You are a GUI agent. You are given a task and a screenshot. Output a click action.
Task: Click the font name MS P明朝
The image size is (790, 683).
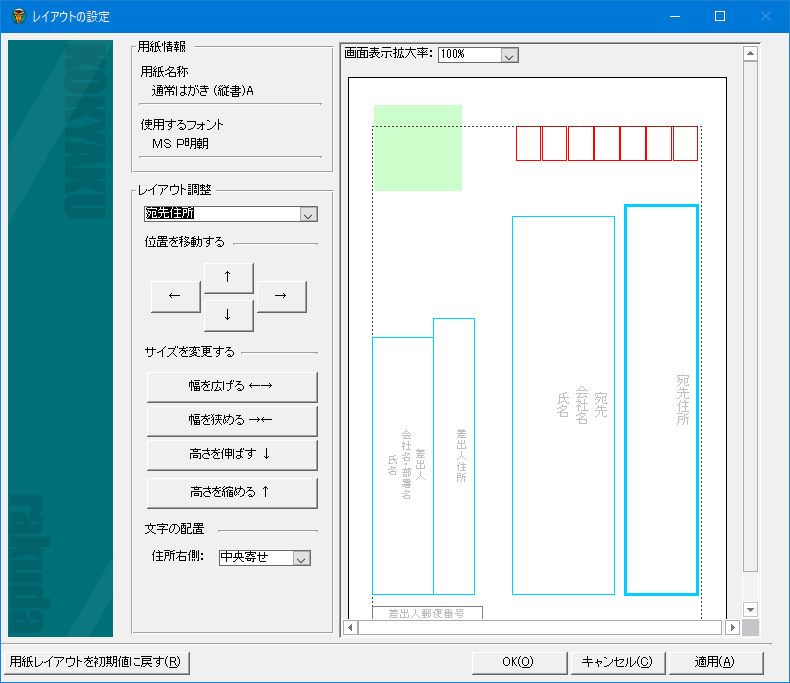tap(180, 144)
